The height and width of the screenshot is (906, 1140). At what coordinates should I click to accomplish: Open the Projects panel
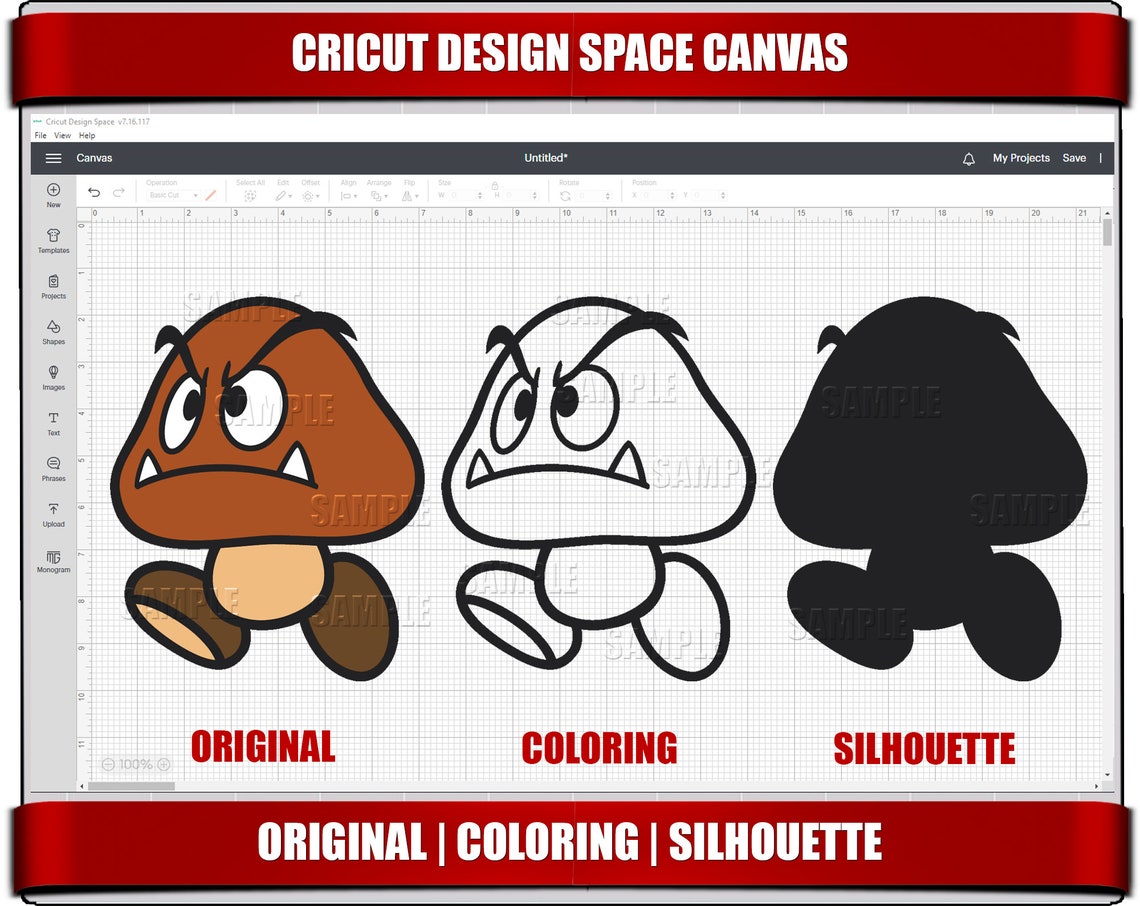[52, 285]
